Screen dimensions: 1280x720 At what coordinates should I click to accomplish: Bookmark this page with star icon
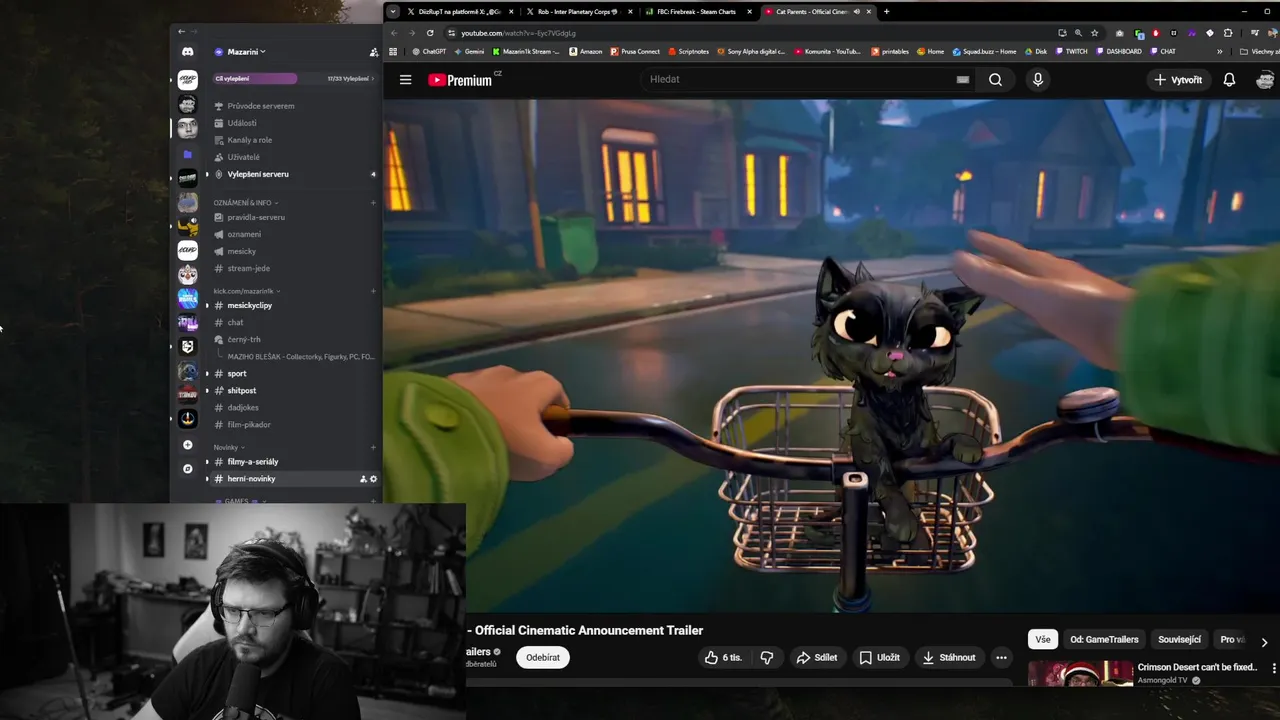1094,33
